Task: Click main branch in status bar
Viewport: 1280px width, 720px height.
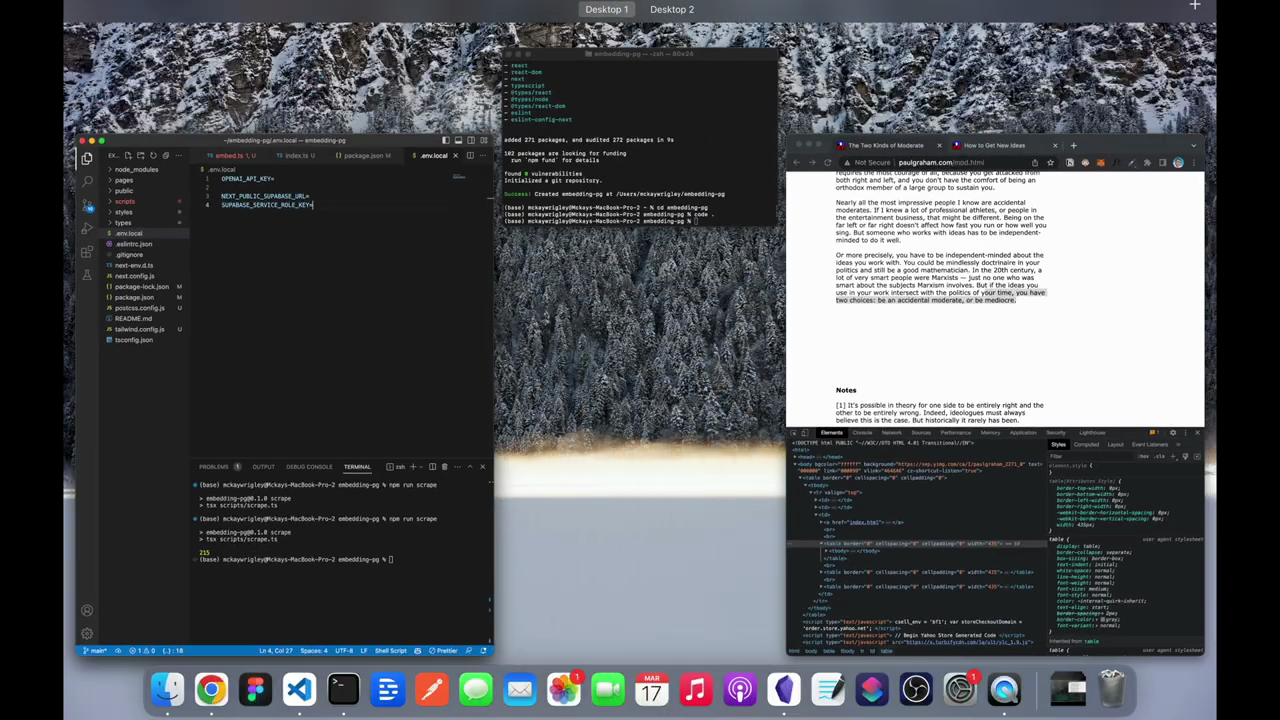Action: [95, 650]
